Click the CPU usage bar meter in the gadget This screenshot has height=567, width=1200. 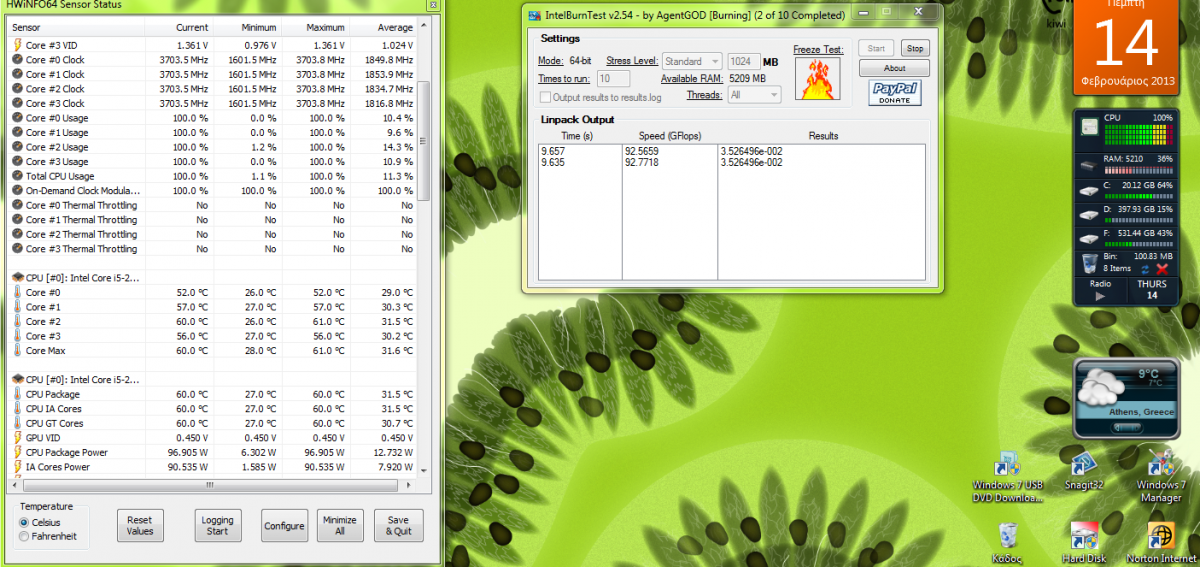[1138, 133]
